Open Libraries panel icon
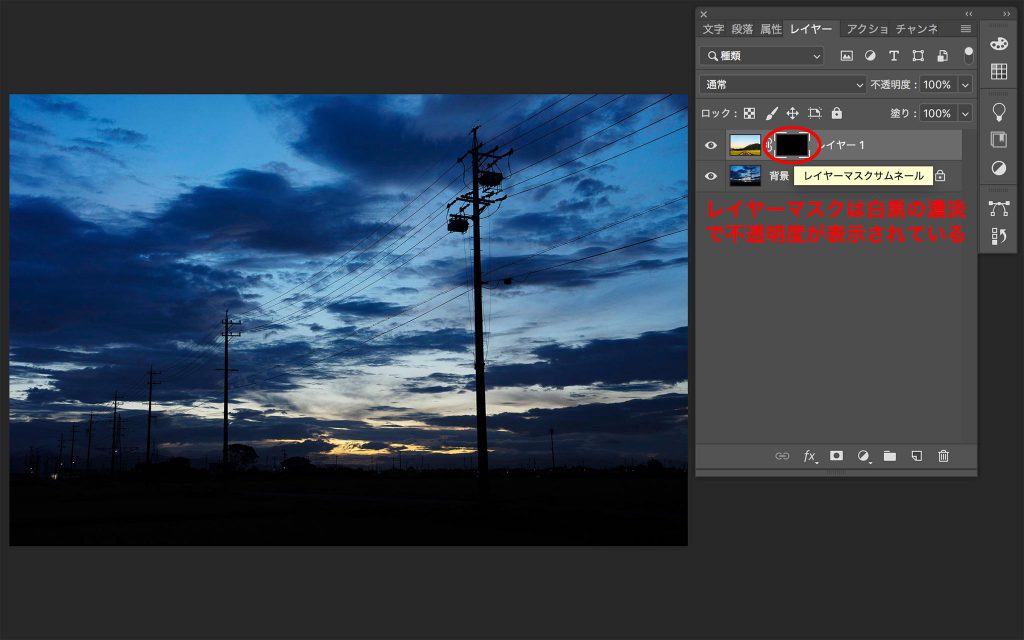 [999, 139]
